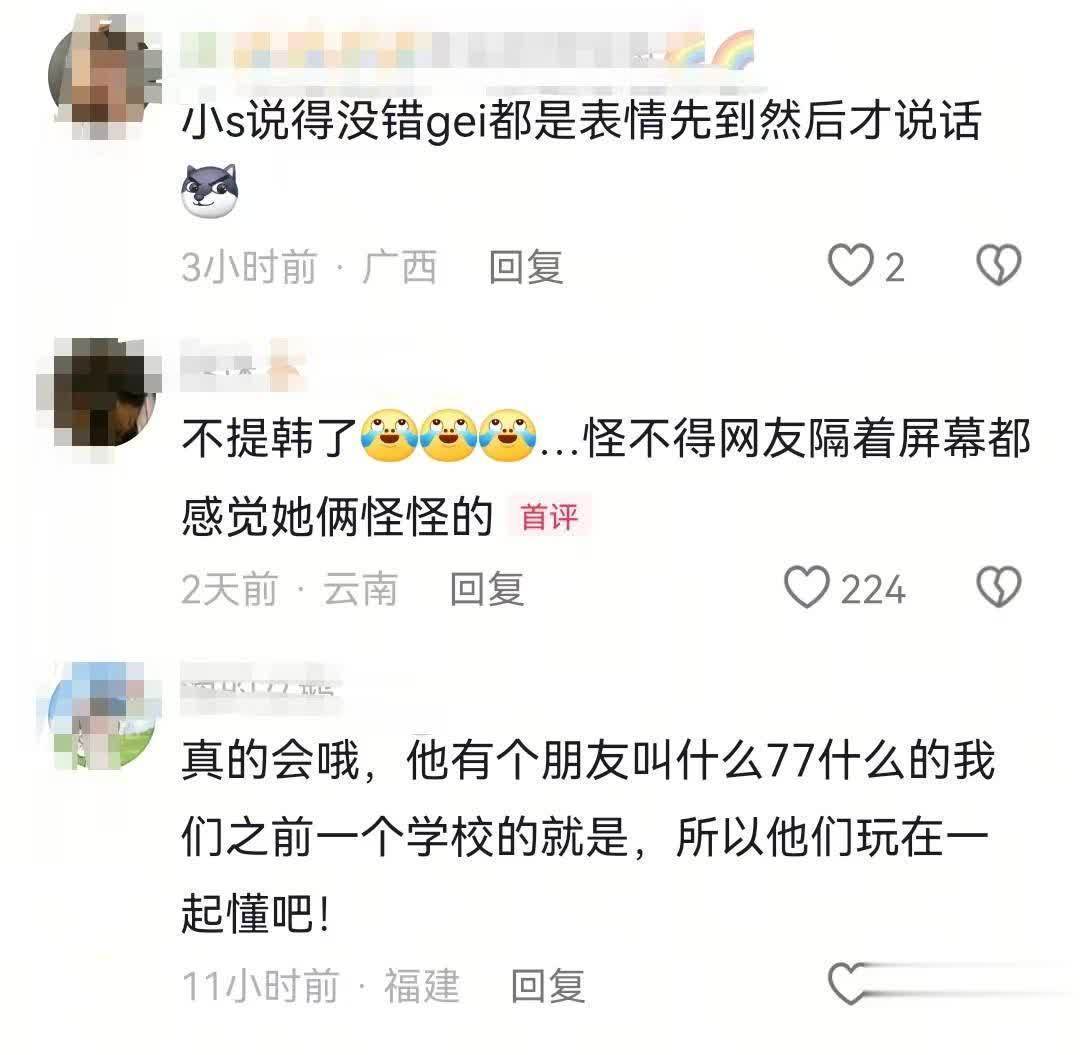Like the Fujian comment at the bottom
The width and height of the screenshot is (1080, 1055).
point(849,983)
